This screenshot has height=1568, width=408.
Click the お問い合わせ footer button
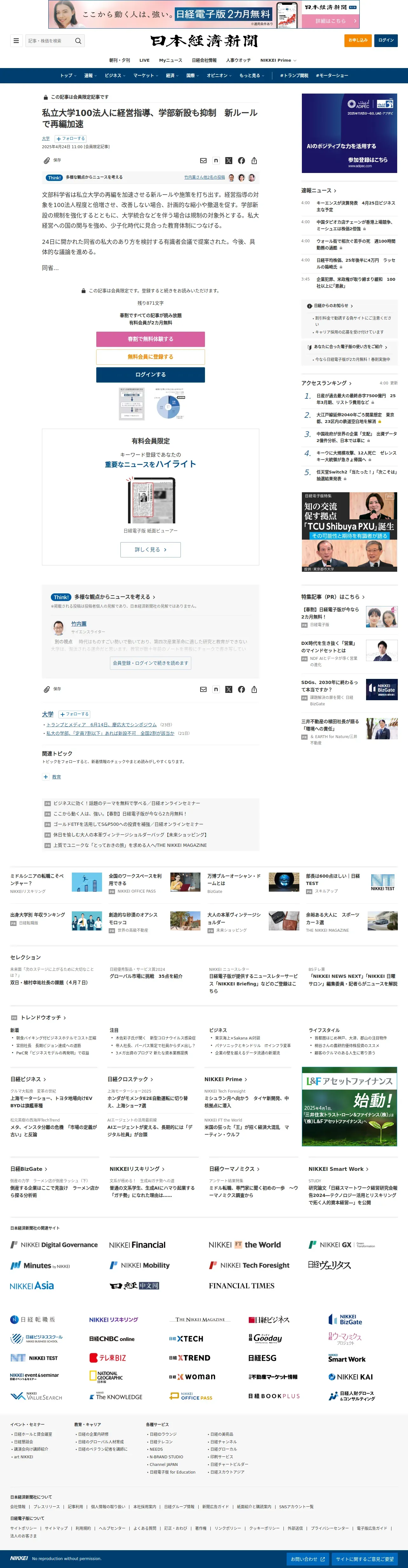308,1559
